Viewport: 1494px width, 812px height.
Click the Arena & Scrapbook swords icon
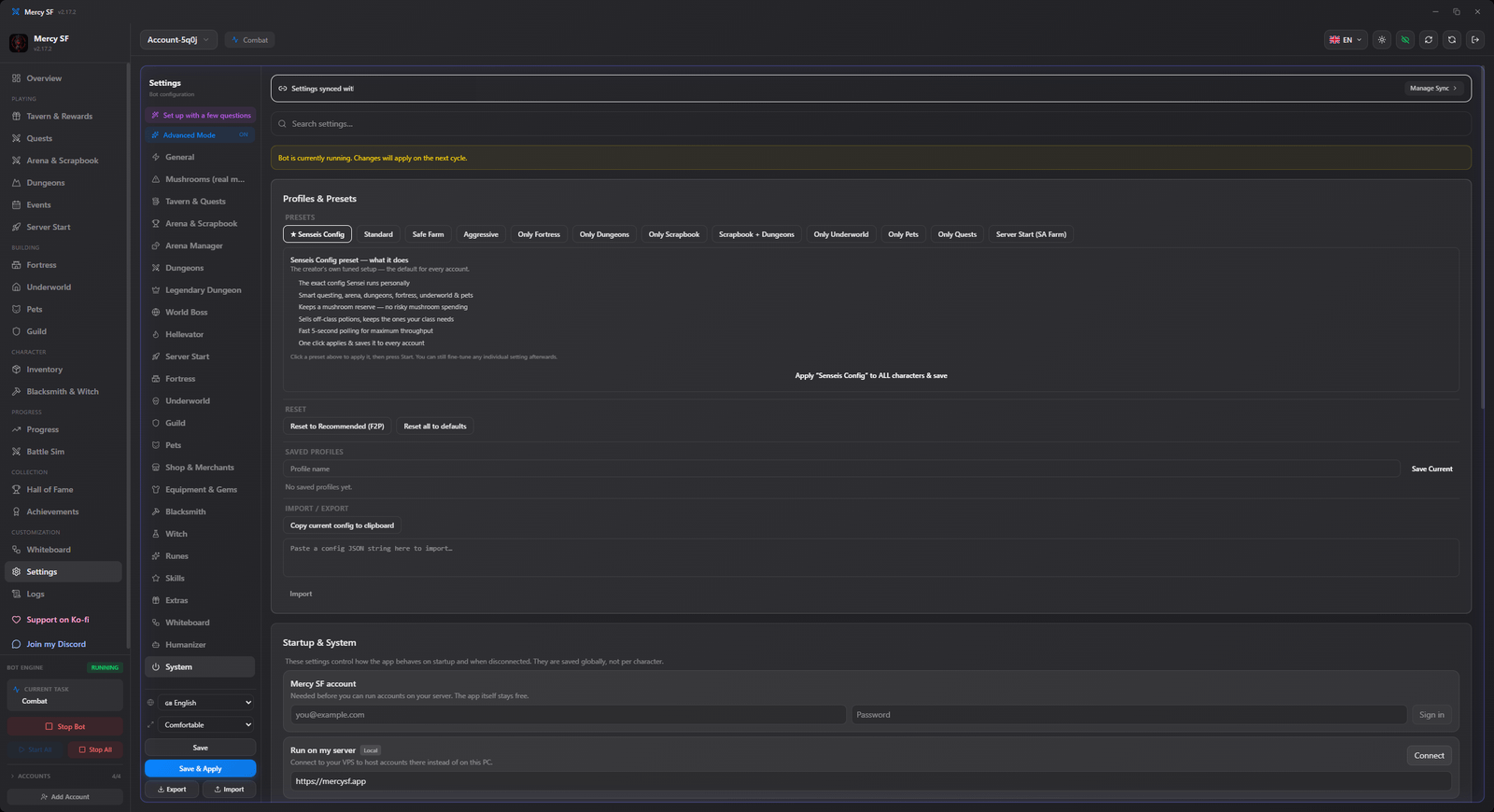16,161
